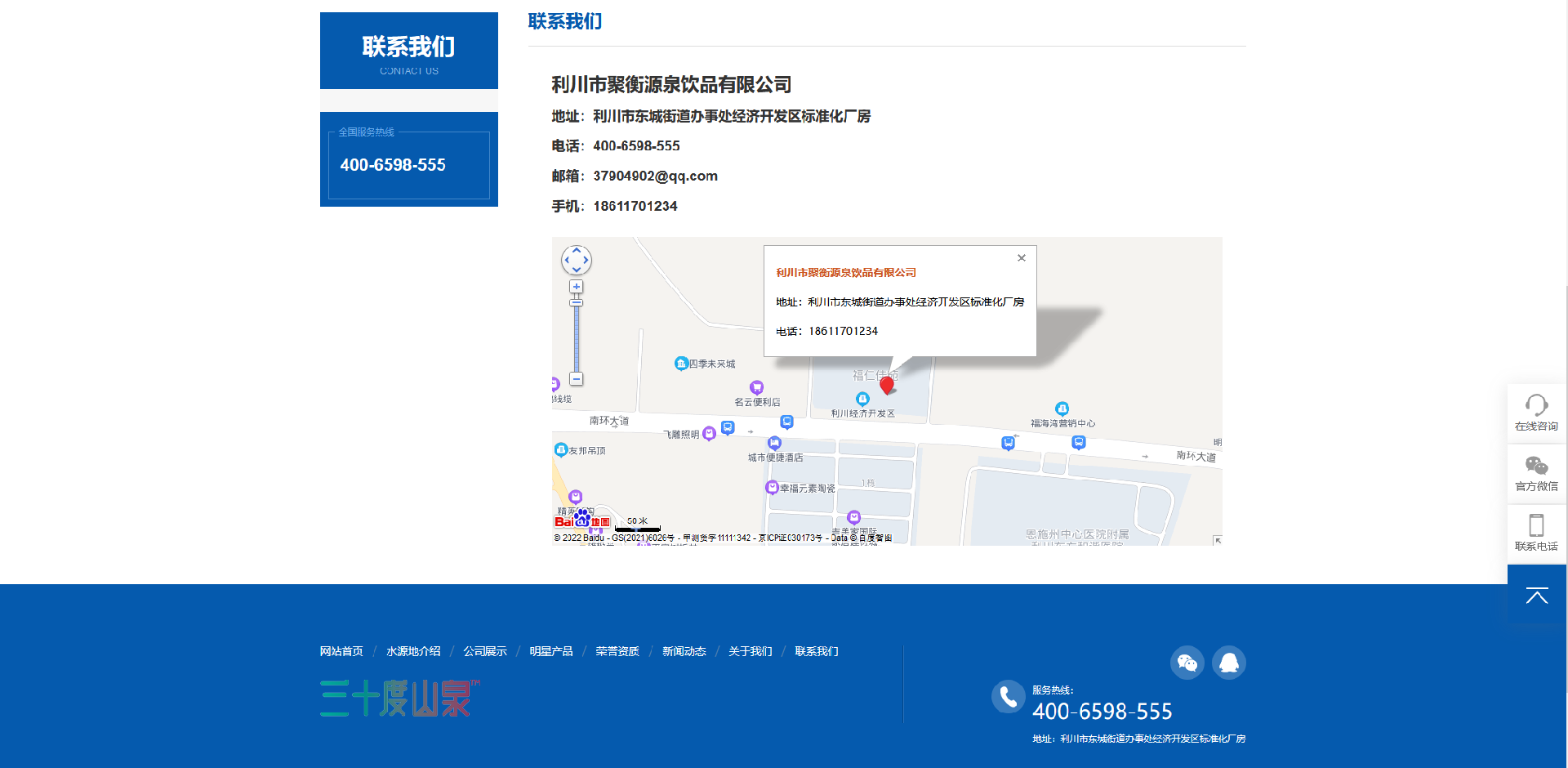The width and height of the screenshot is (1568, 768).
Task: Pan the map up using the up arrow control
Action: (x=577, y=249)
